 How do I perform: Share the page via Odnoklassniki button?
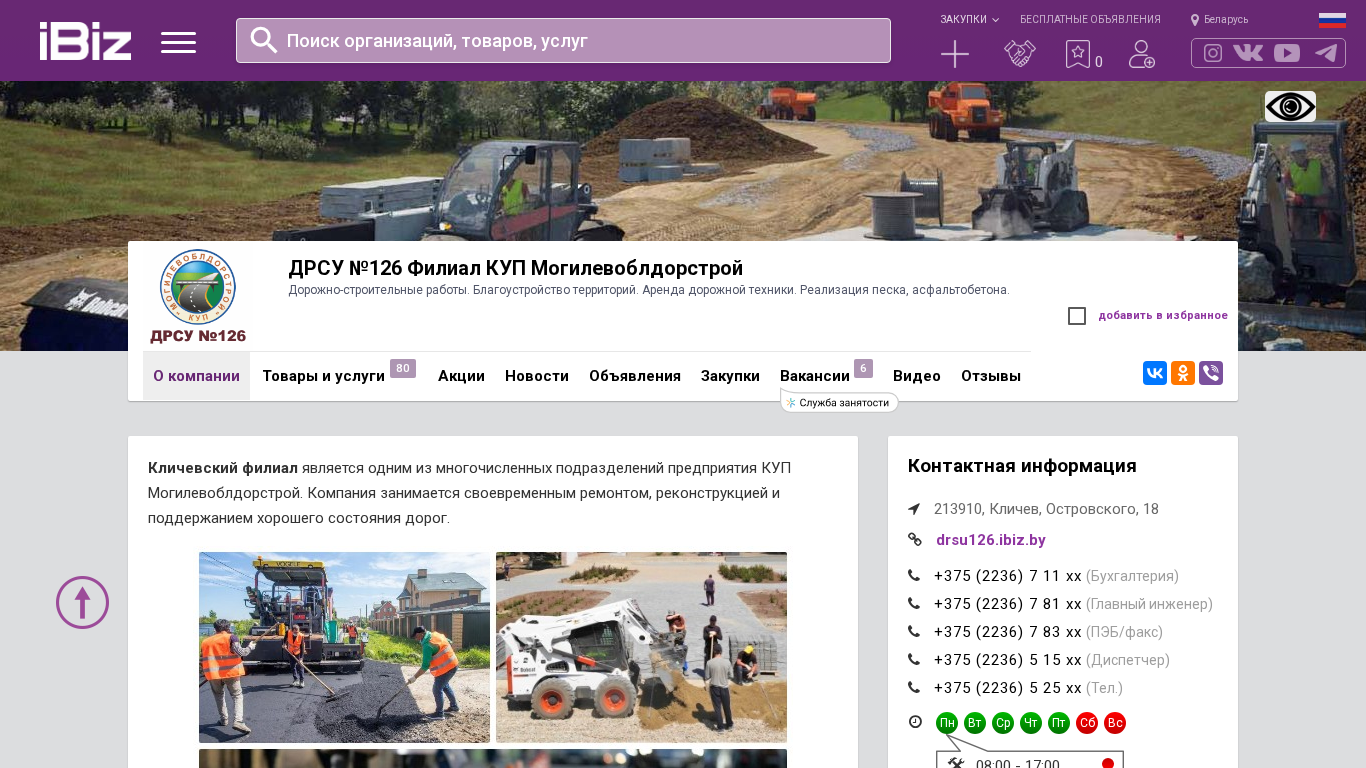click(x=1183, y=373)
